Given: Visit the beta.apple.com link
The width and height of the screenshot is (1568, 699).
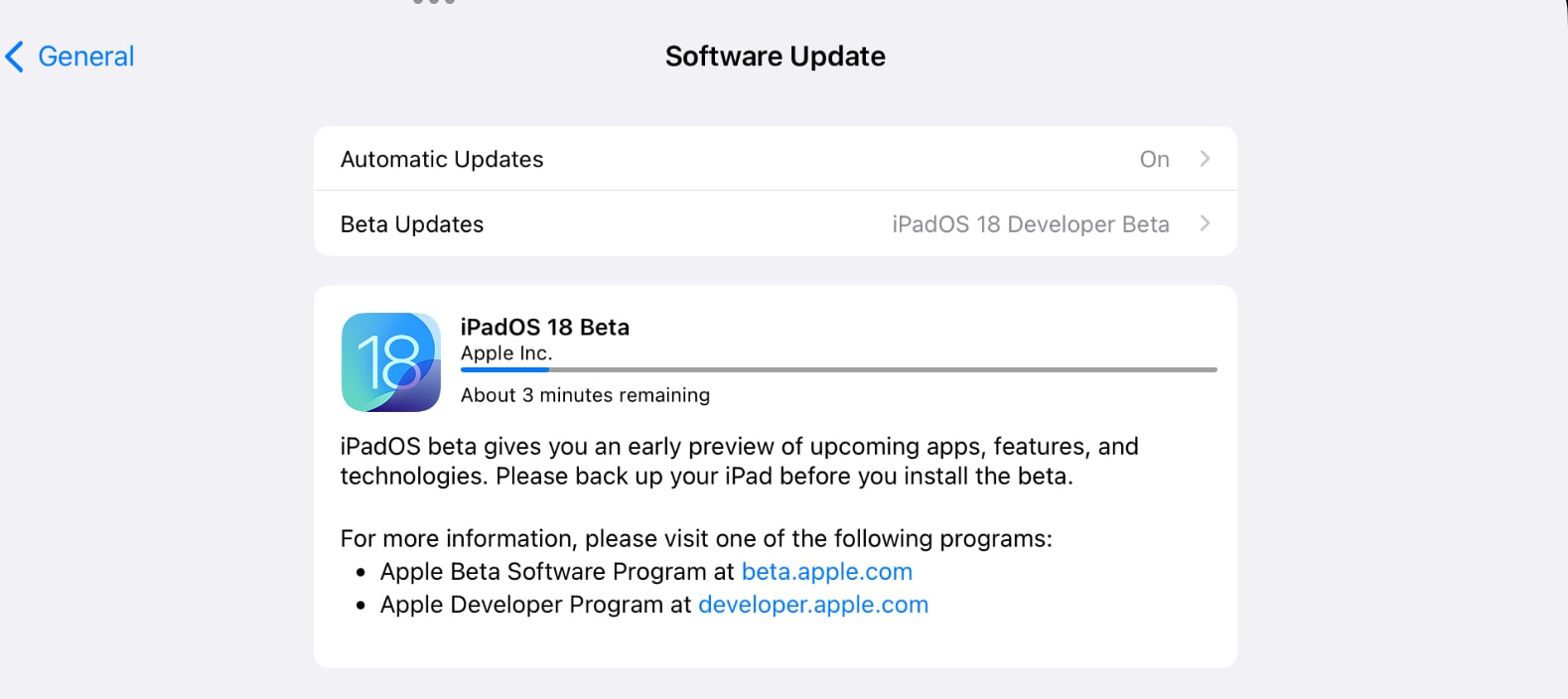Looking at the screenshot, I should [x=827, y=572].
